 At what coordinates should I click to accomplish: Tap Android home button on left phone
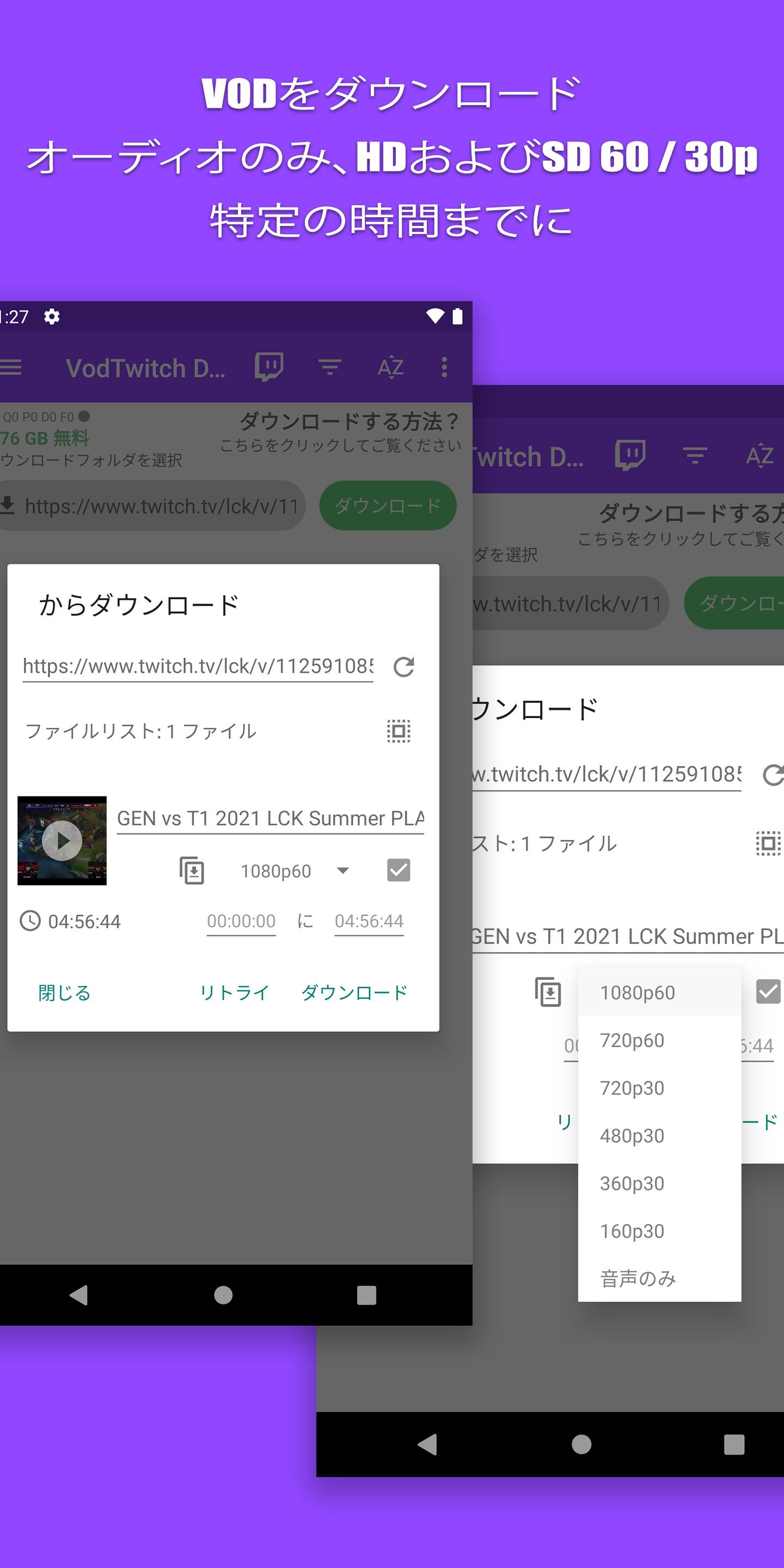(223, 1295)
